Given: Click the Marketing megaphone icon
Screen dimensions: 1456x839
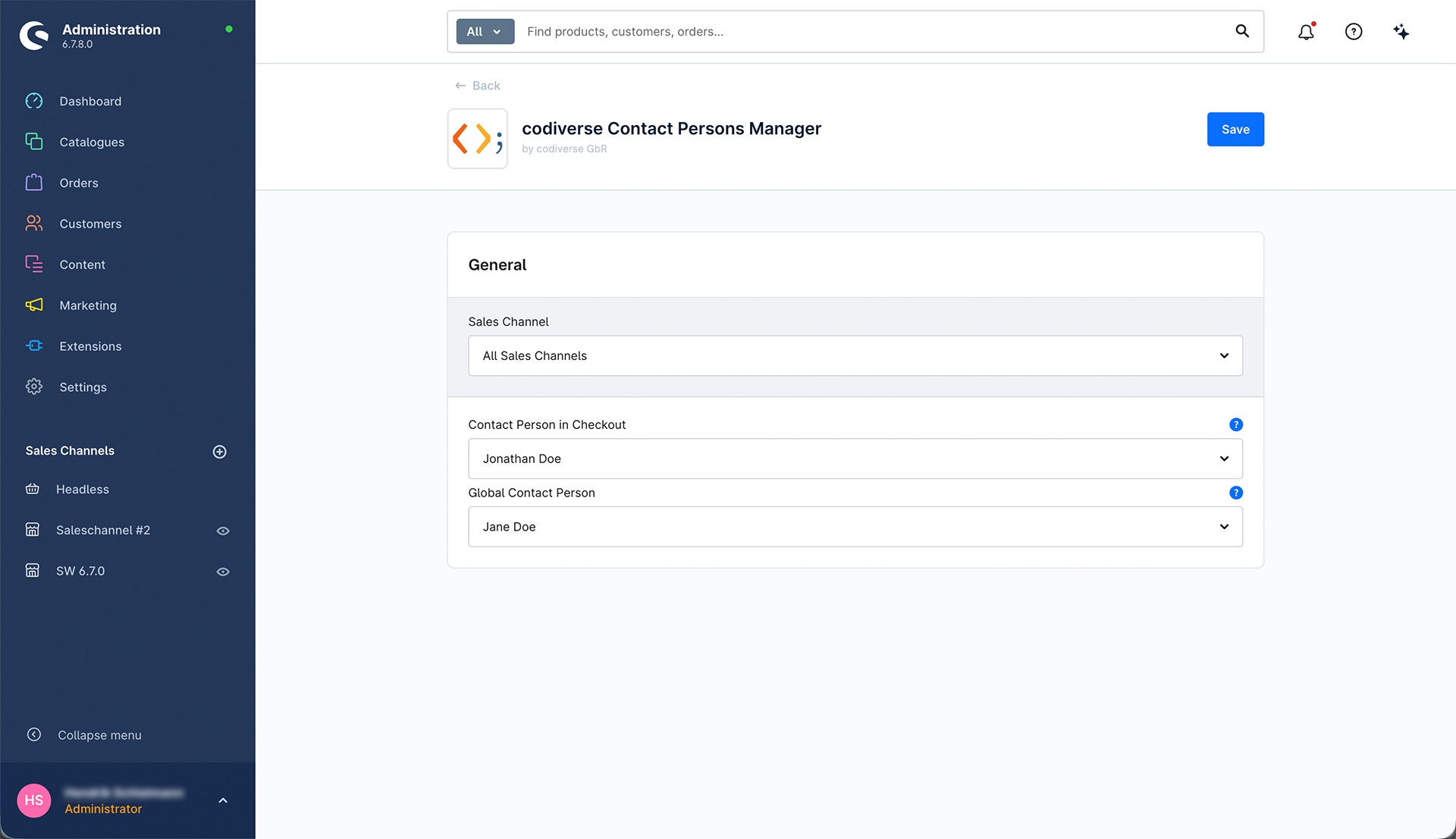Looking at the screenshot, I should (34, 305).
